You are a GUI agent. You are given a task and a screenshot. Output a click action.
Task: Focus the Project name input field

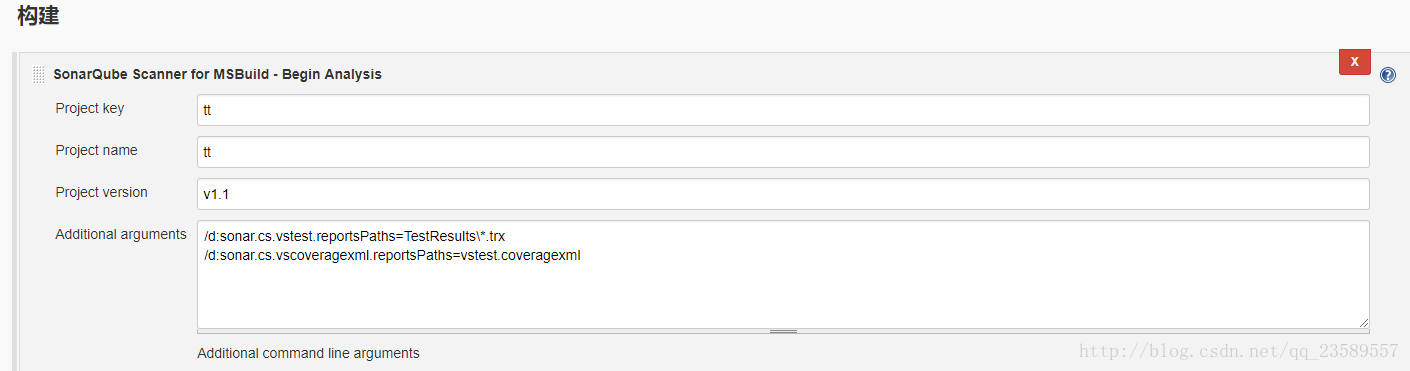[x=783, y=152]
